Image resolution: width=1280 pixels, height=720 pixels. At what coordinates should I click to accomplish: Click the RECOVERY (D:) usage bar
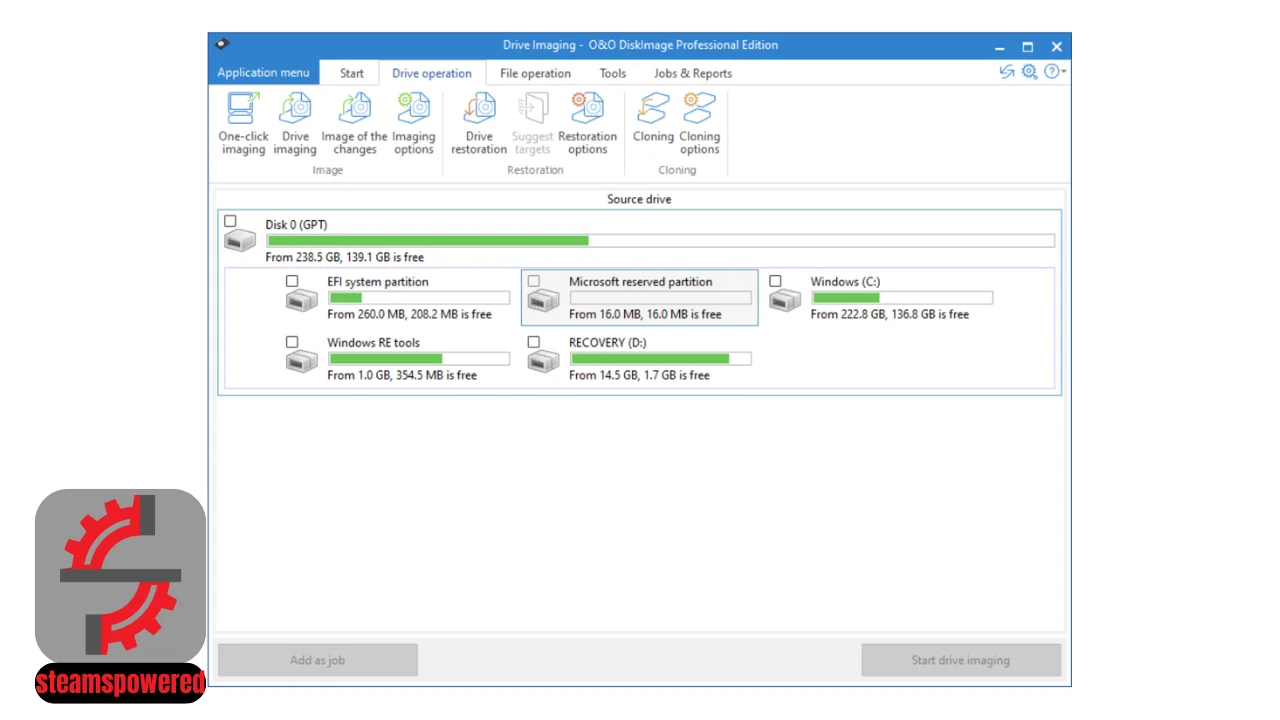[x=660, y=358]
